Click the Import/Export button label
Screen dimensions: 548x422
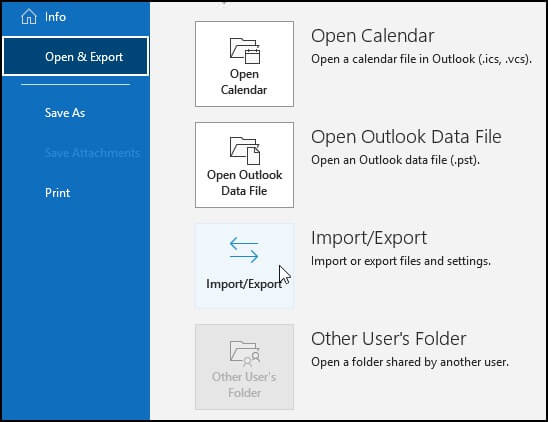(x=244, y=284)
